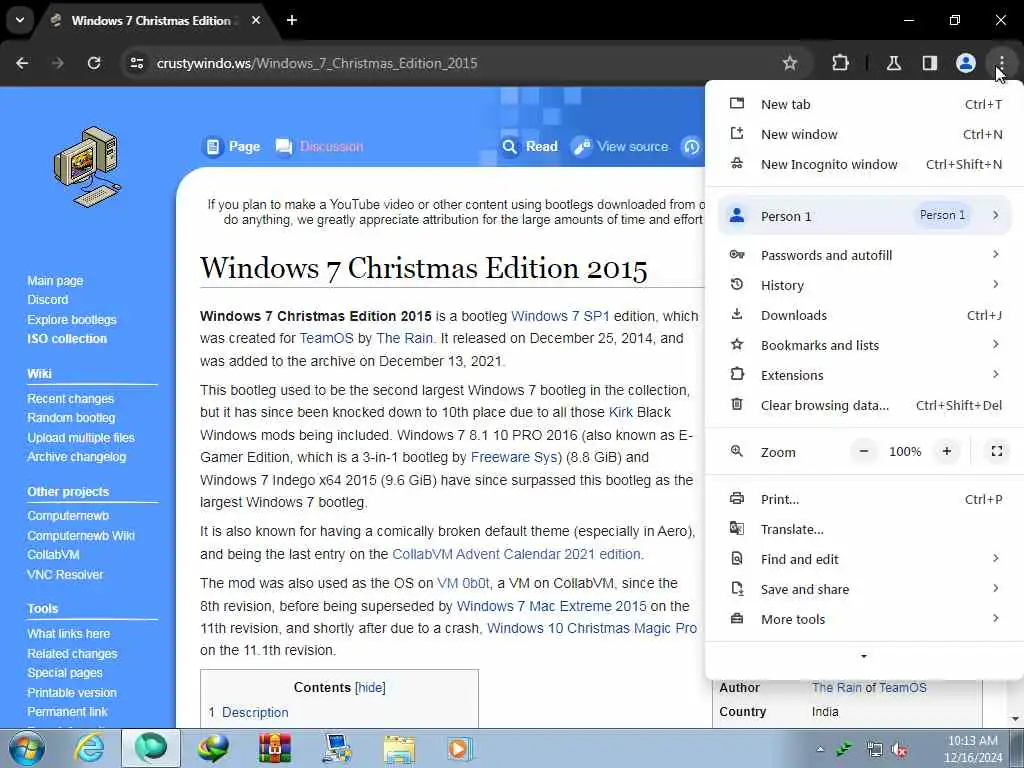Click the three-dot Chrome menu button
The height and width of the screenshot is (768, 1024).
(1001, 63)
